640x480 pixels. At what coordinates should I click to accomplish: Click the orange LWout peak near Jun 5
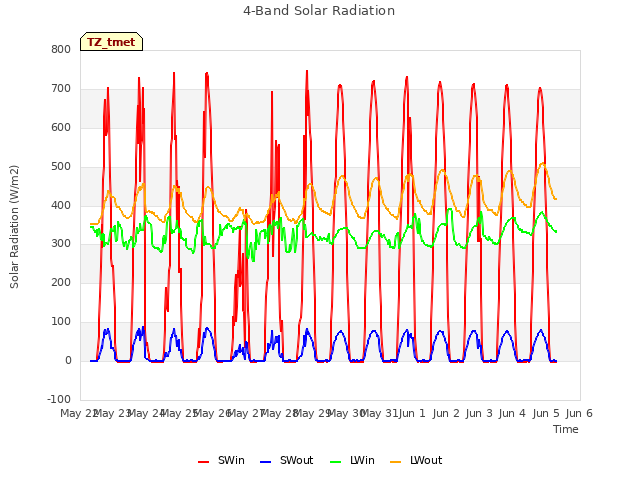542,164
